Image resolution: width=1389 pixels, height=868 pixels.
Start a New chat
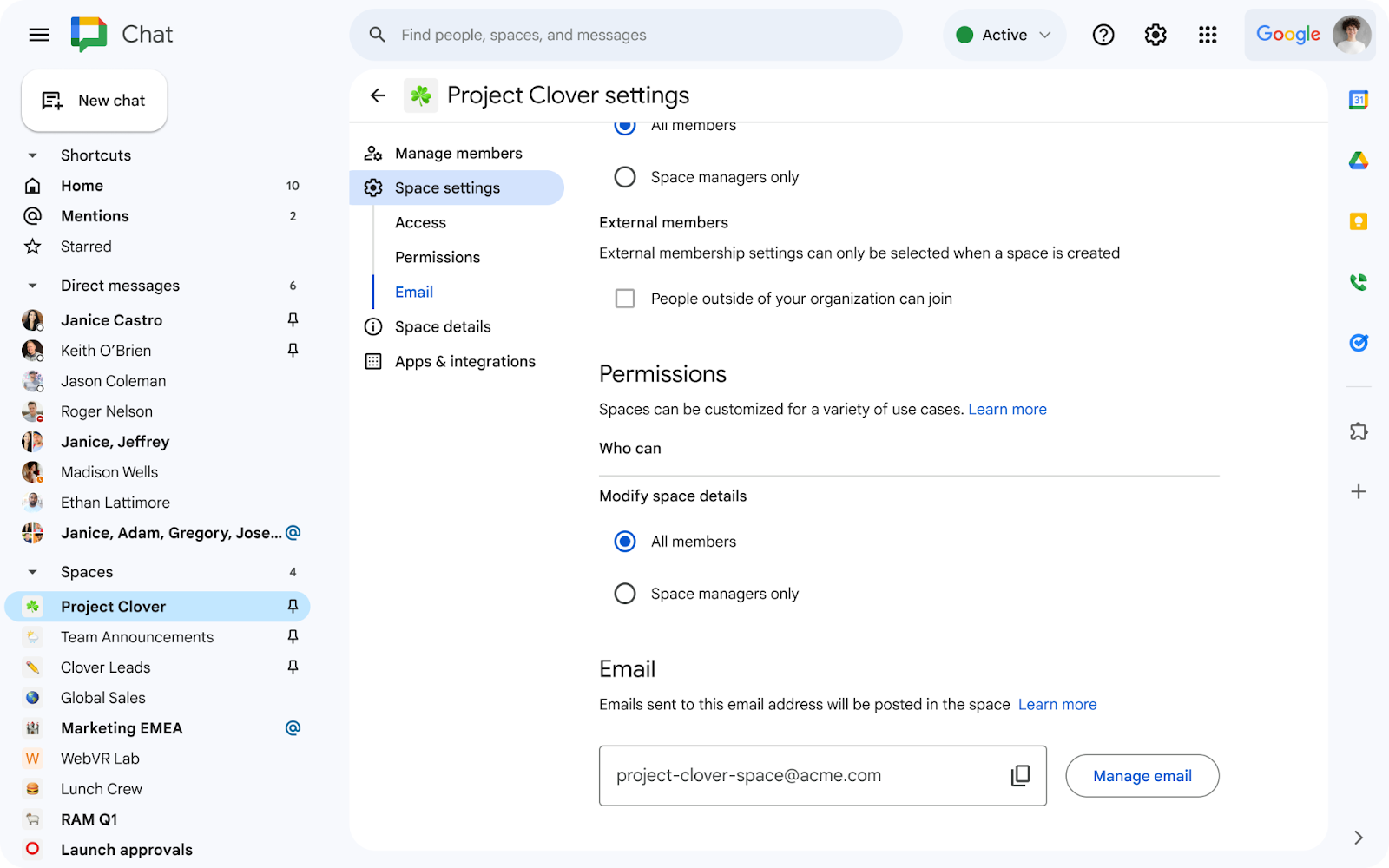click(95, 101)
